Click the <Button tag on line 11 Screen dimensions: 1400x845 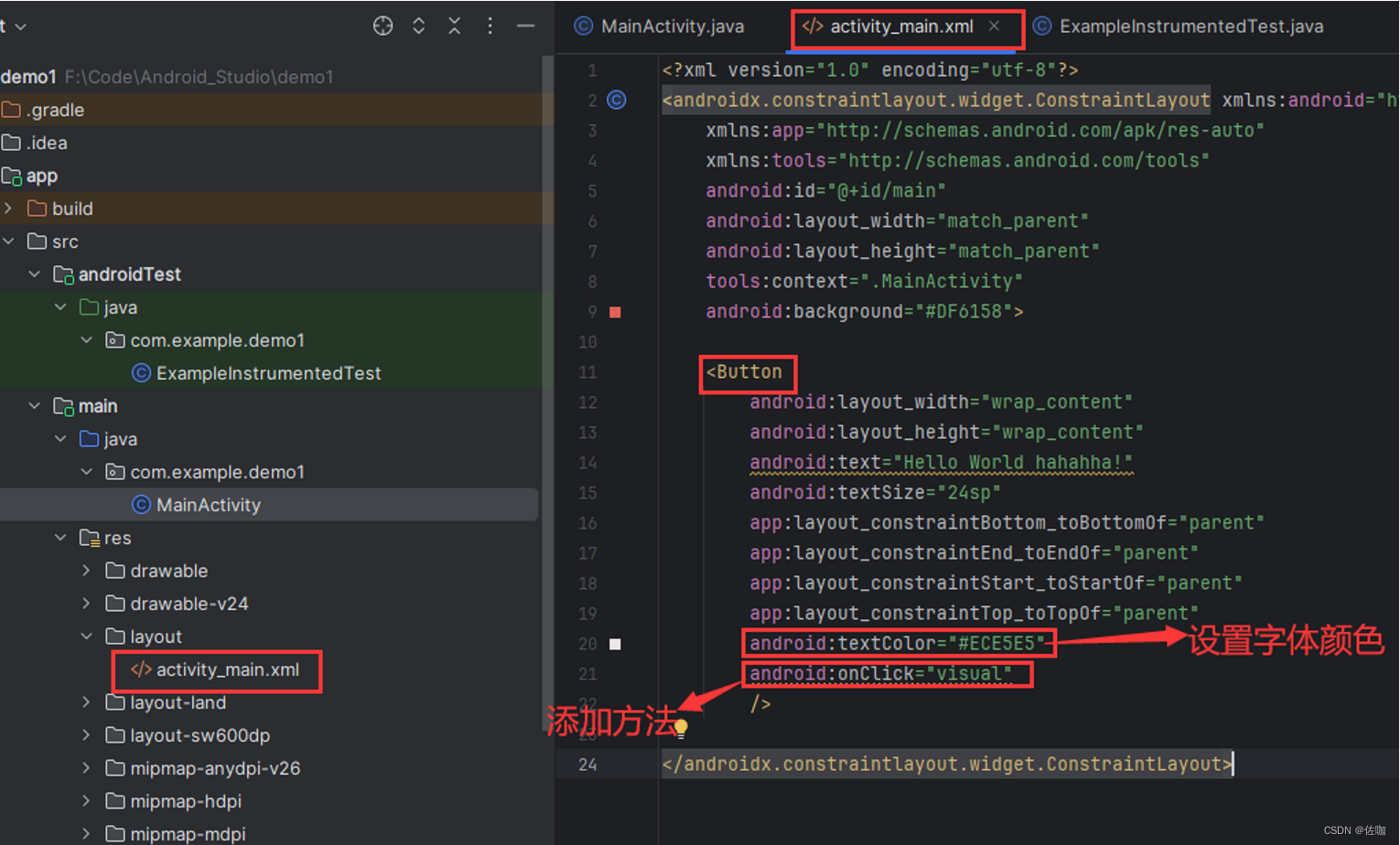744,372
